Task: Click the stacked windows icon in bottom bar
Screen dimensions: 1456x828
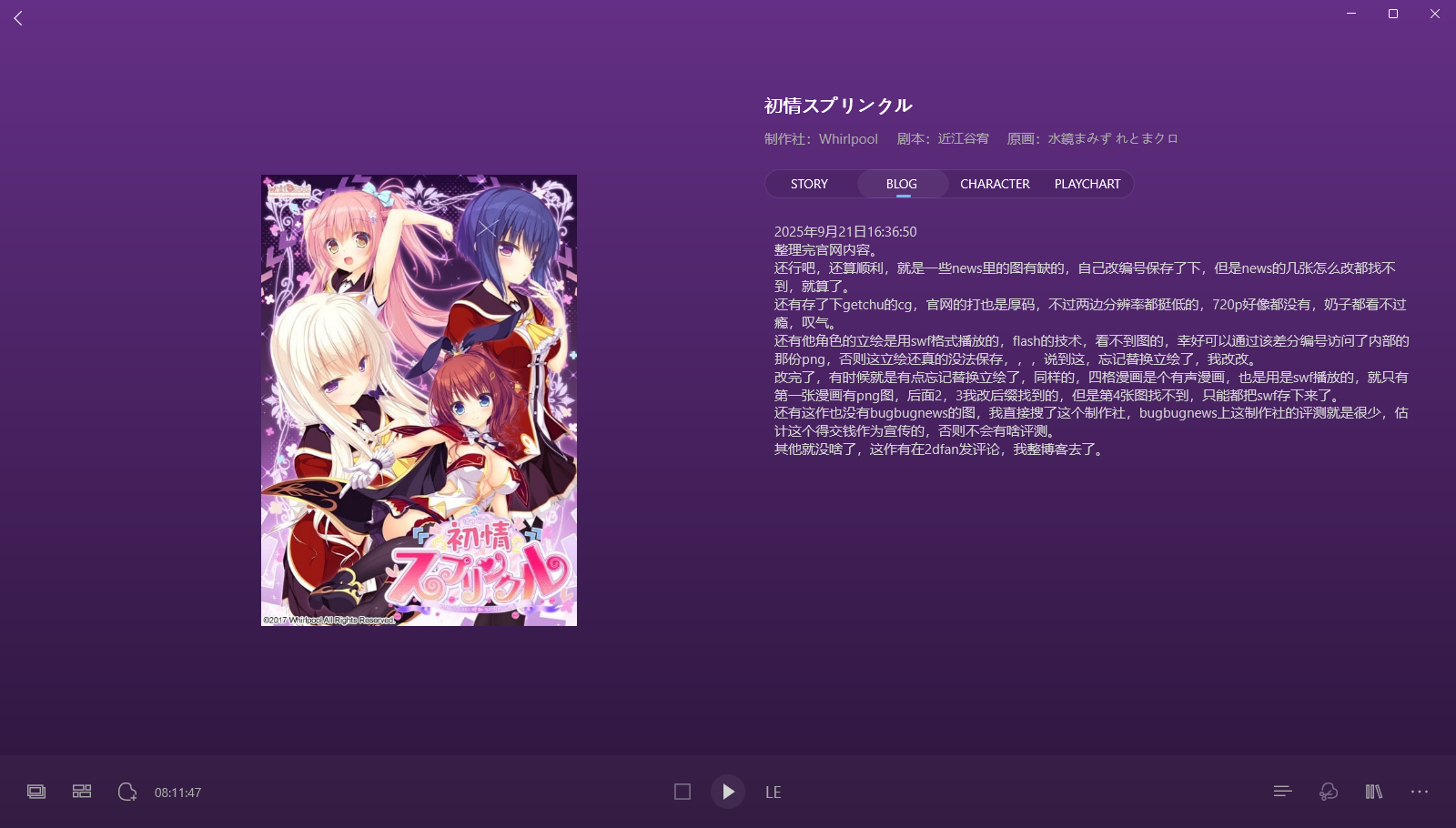Action: [x=36, y=792]
